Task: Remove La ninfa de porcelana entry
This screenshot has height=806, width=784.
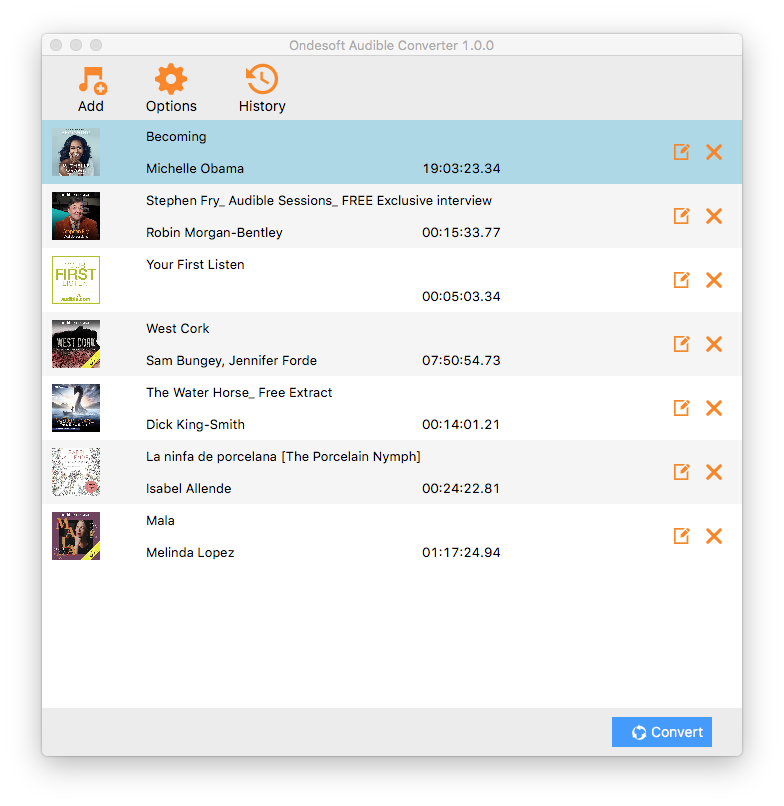Action: [x=714, y=472]
